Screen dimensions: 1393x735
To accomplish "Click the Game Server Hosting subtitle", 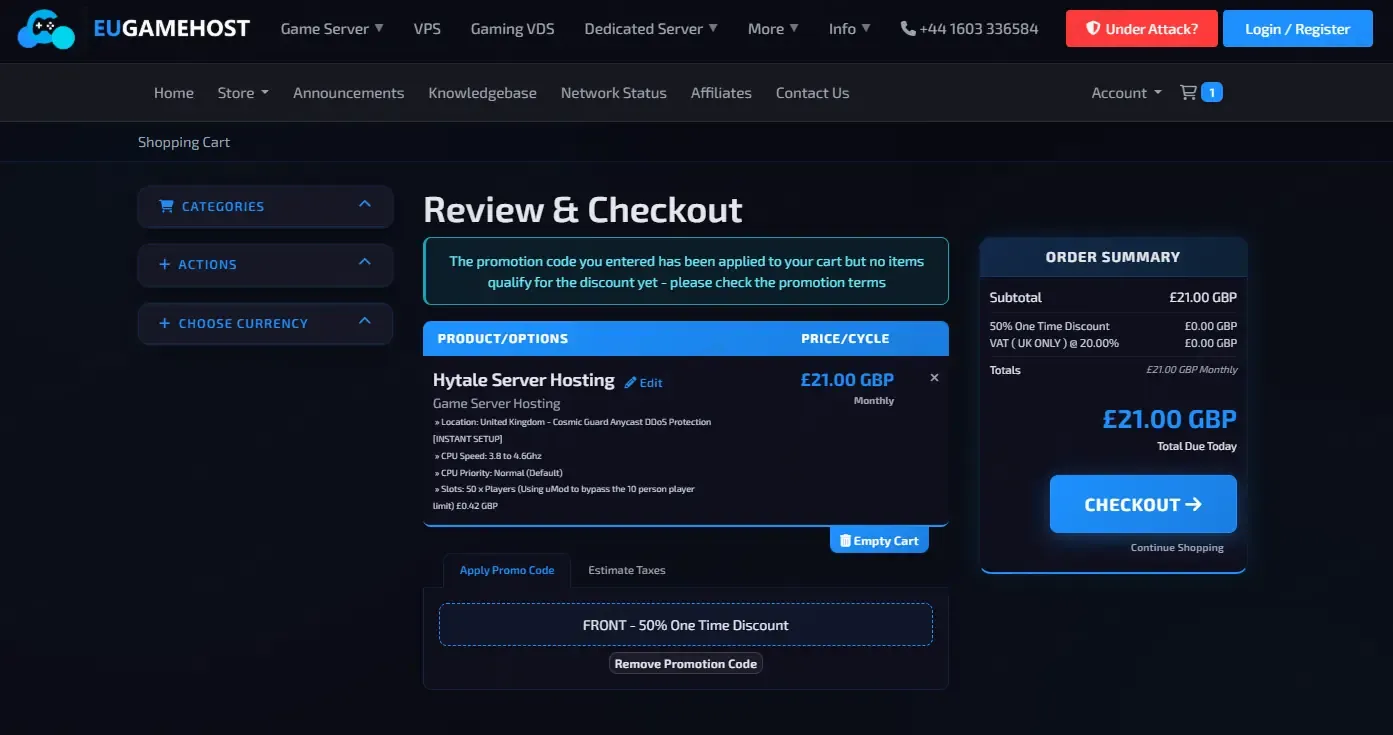I will pos(497,404).
